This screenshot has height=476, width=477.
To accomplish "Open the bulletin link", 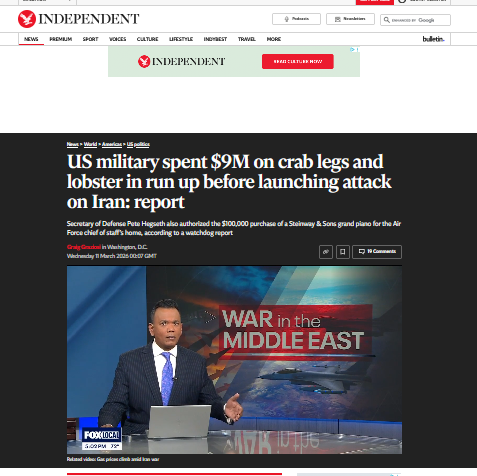I will point(433,39).
